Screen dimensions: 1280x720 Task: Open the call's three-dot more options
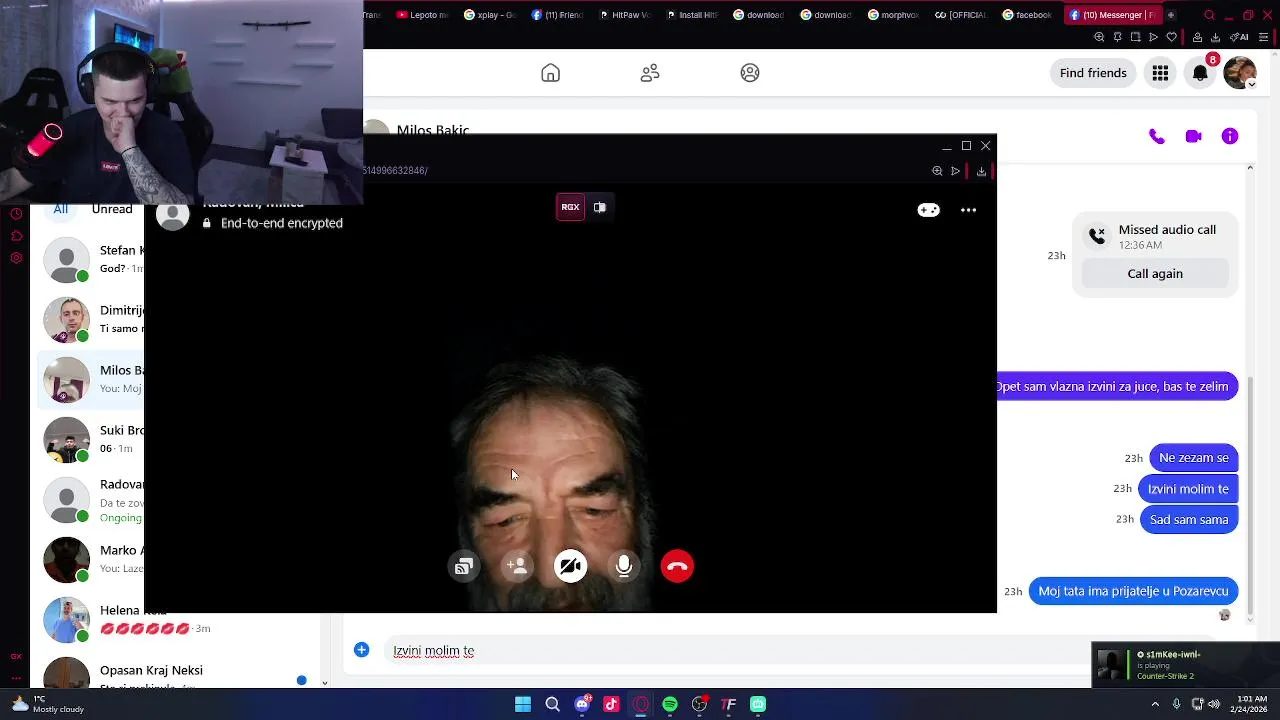click(968, 210)
